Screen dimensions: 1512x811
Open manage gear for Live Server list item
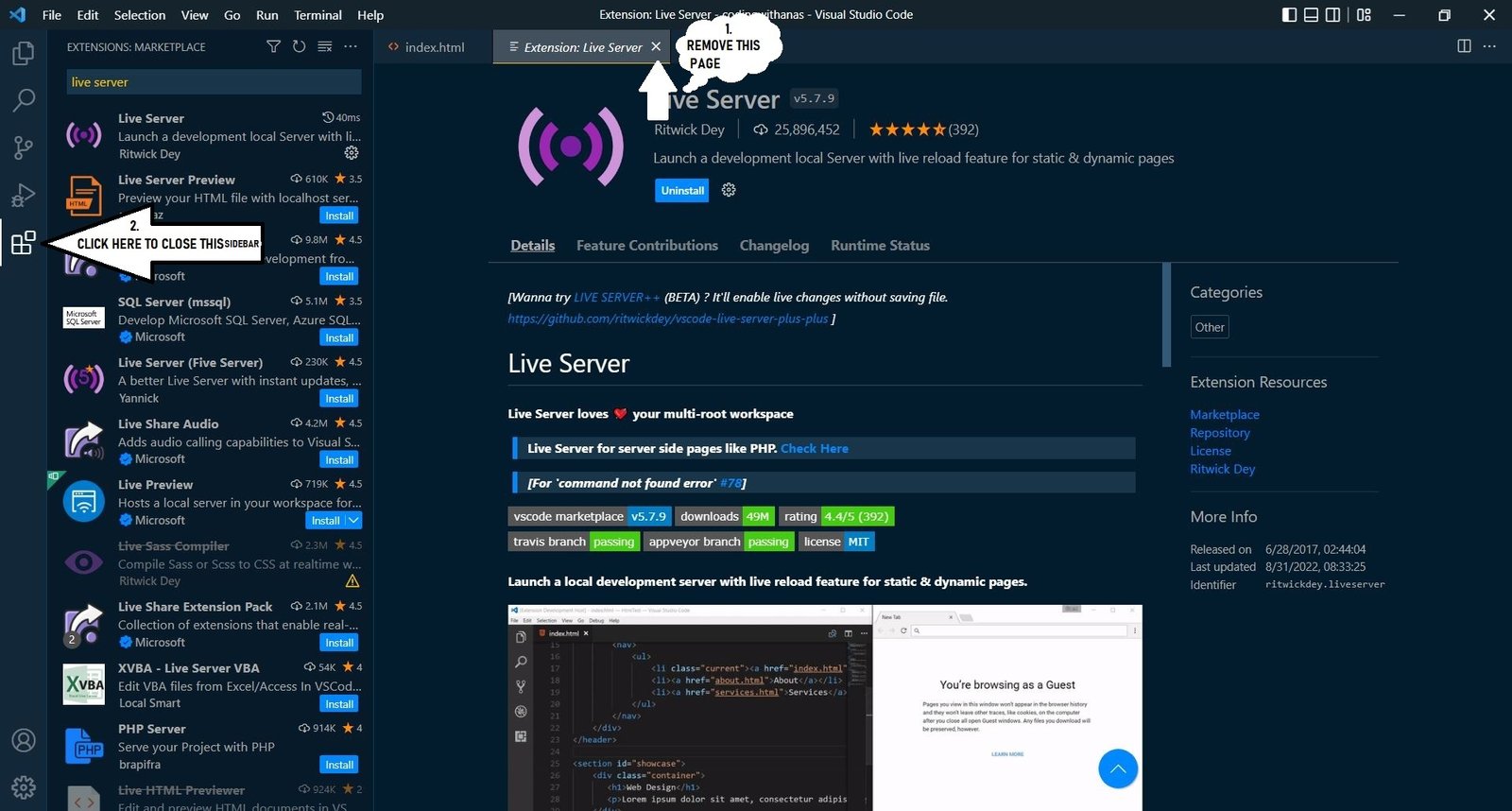point(352,153)
